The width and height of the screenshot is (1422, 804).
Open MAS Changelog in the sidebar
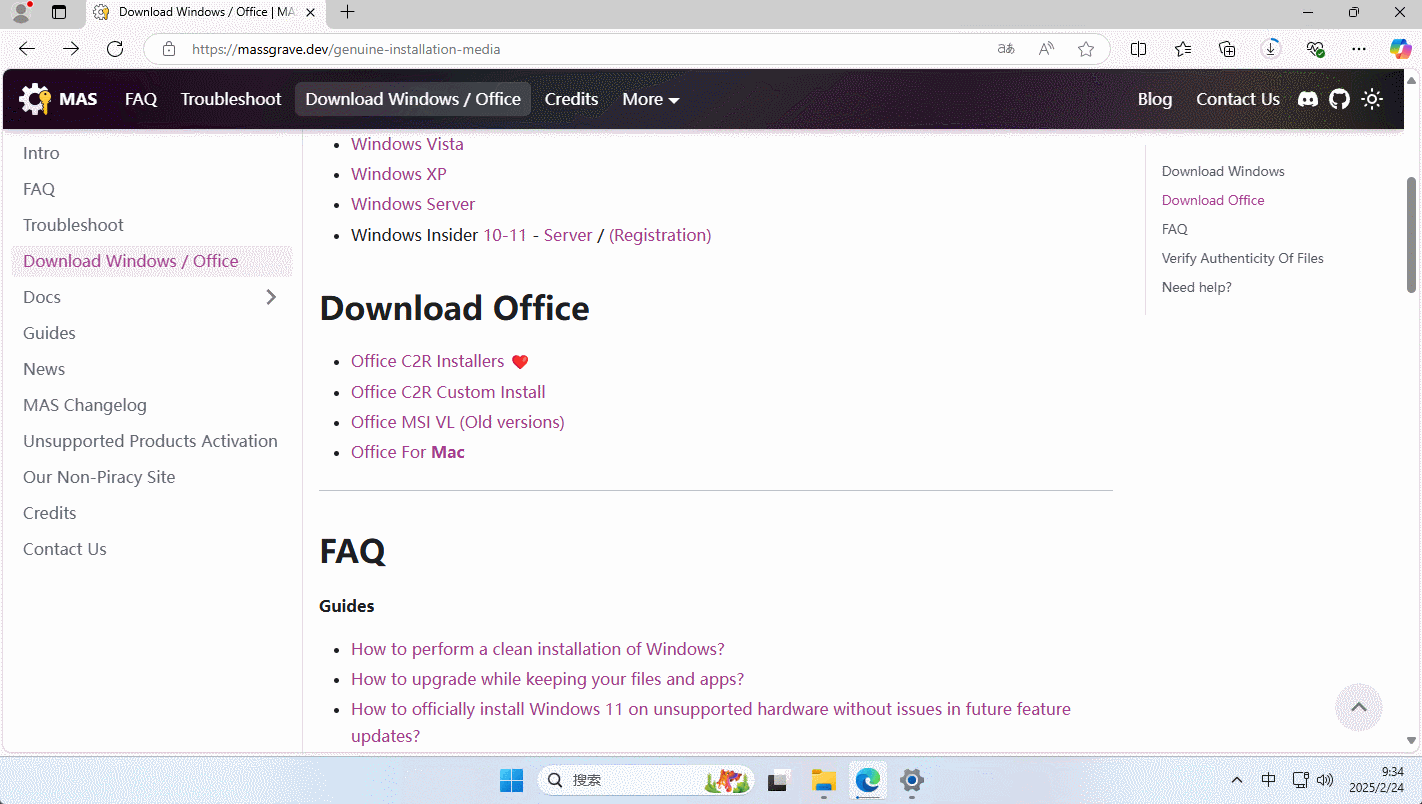(x=85, y=405)
